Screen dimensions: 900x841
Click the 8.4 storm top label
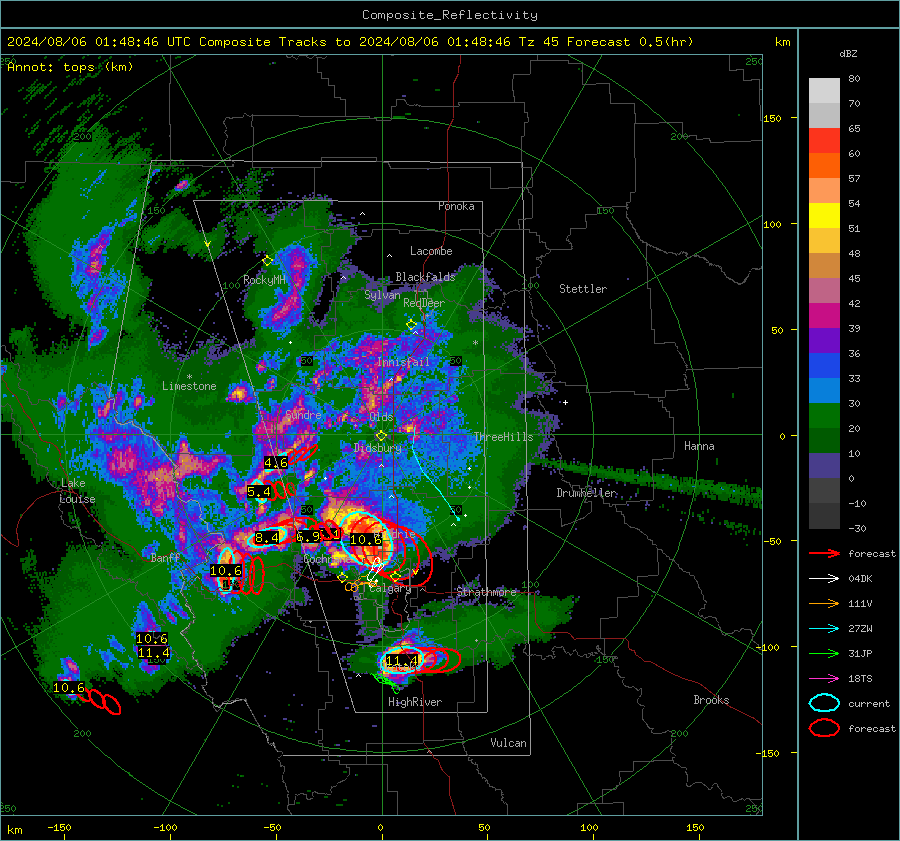coord(267,538)
